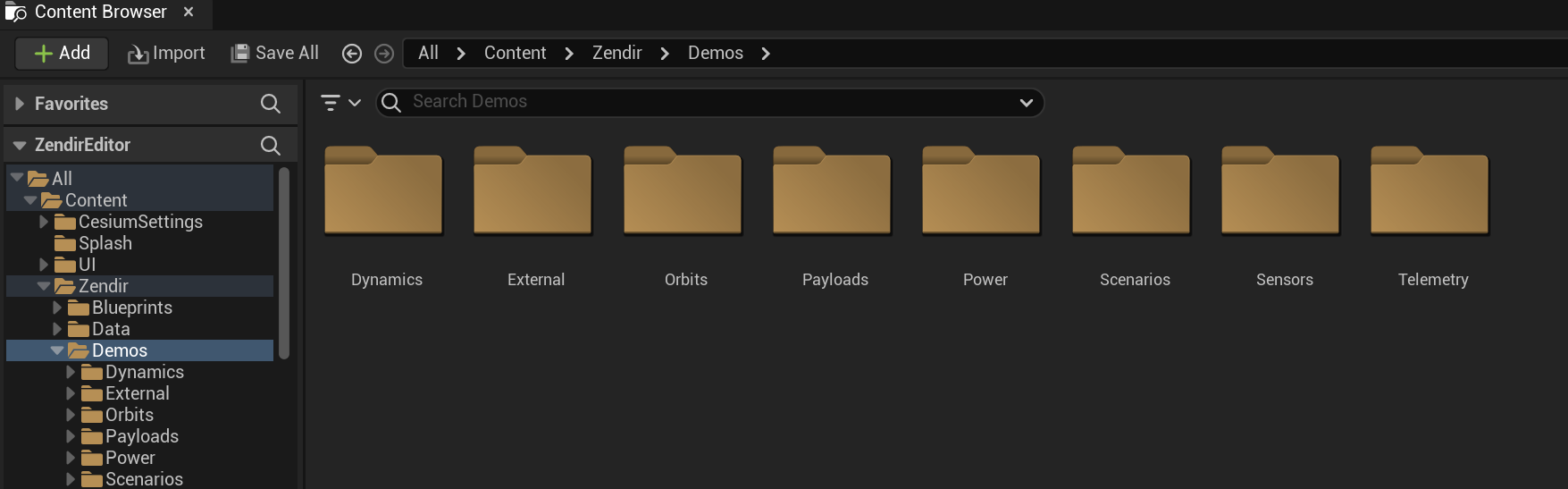Collapse the ZendirEditor section
This screenshot has width=1568, height=489.
coord(20,145)
